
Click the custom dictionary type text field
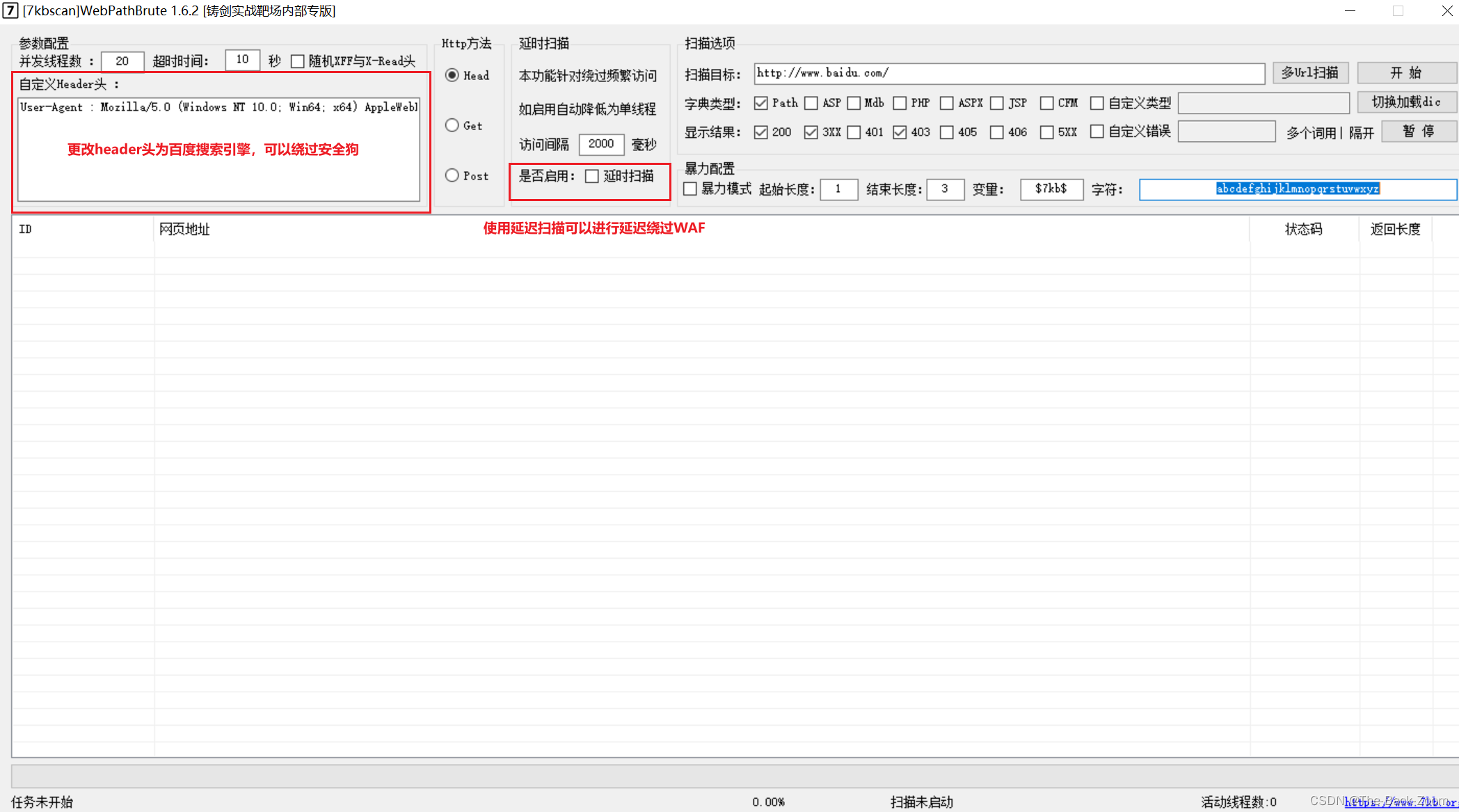click(1263, 103)
